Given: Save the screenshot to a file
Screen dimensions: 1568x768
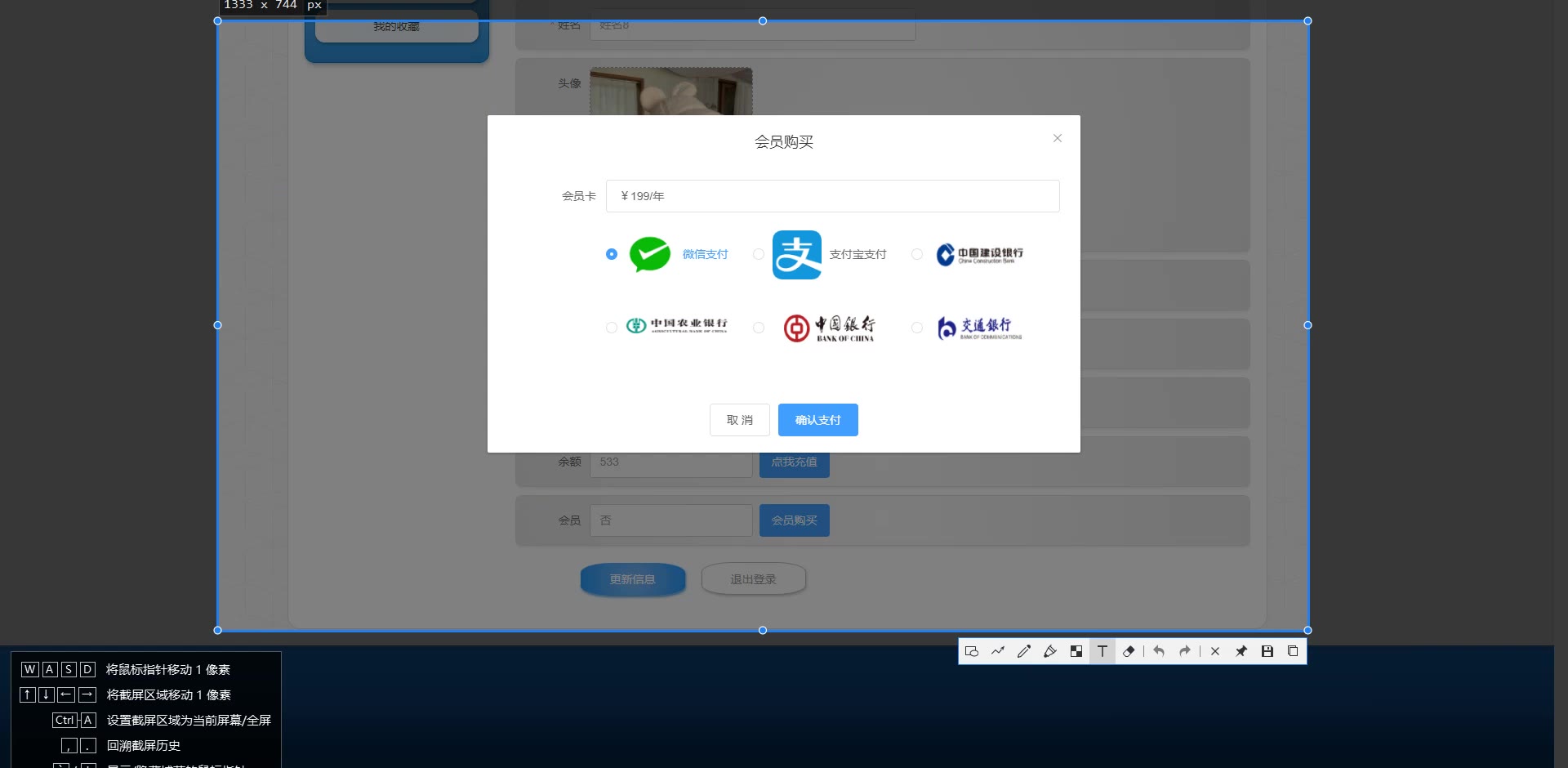Looking at the screenshot, I should pyautogui.click(x=1267, y=651).
